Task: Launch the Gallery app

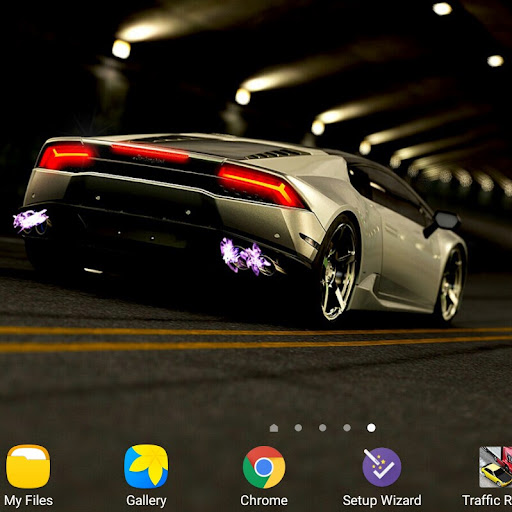Action: [146, 465]
